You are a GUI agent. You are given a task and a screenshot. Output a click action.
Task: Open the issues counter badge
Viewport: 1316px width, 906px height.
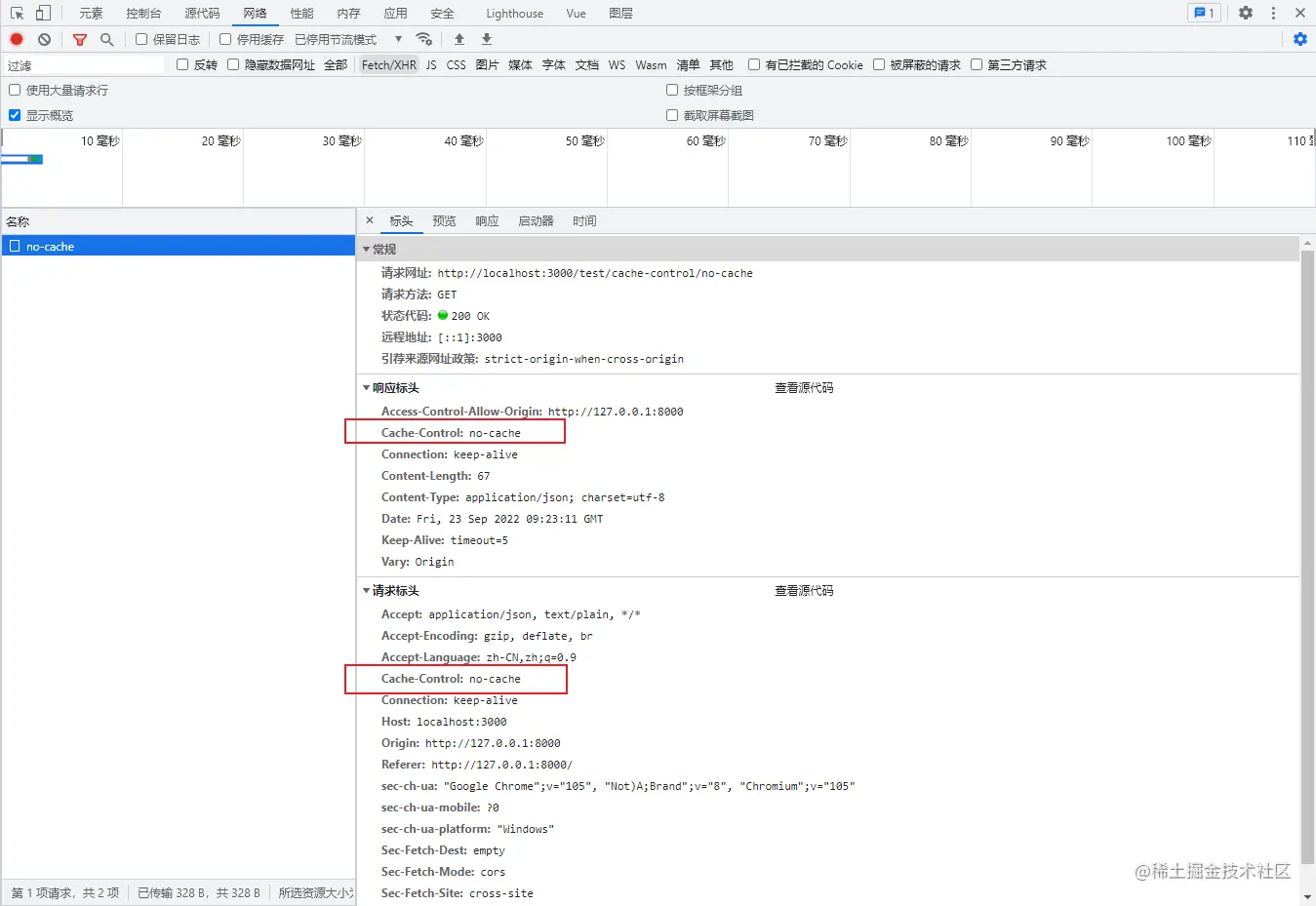point(1205,13)
